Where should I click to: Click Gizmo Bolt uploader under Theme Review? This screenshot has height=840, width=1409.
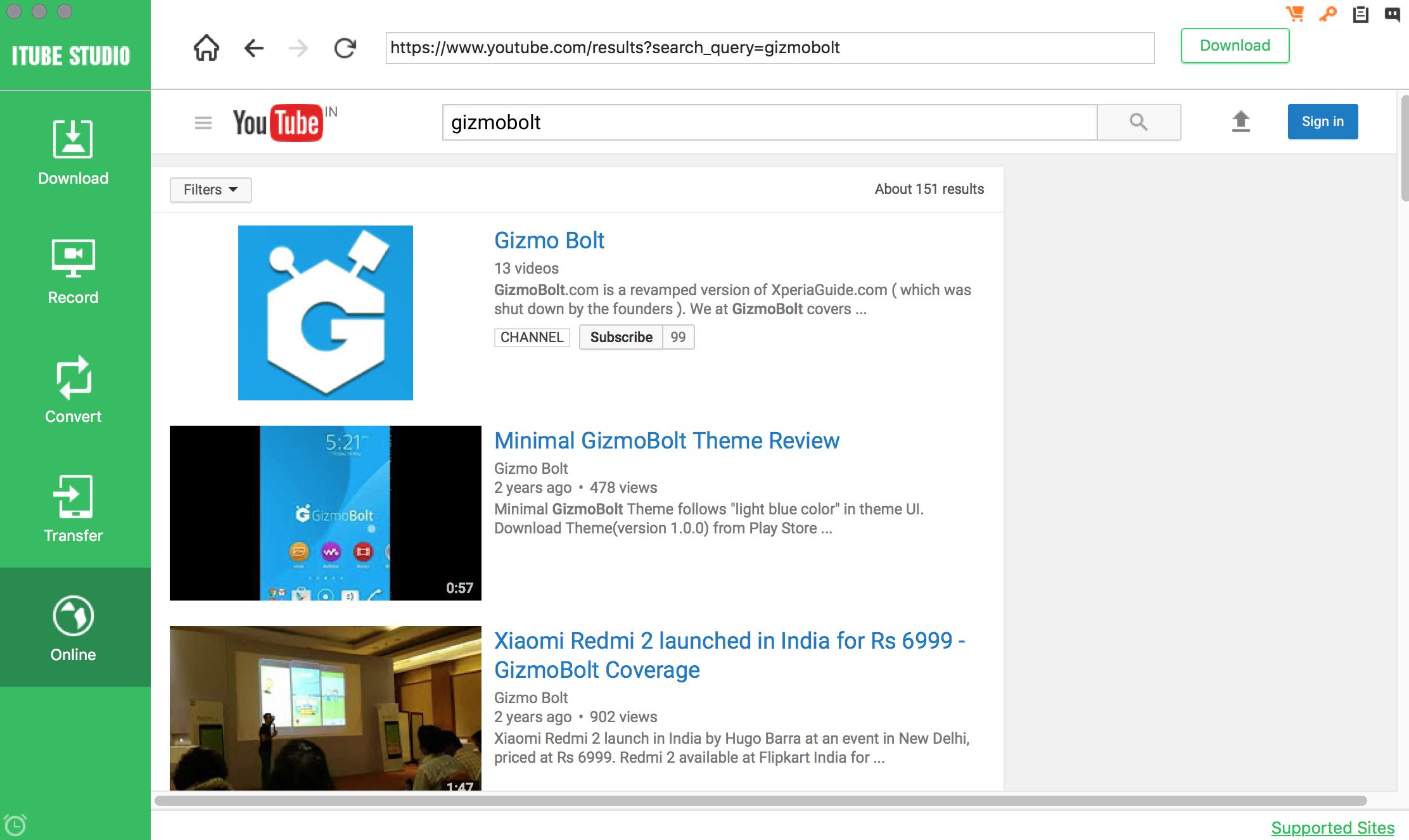click(x=531, y=469)
